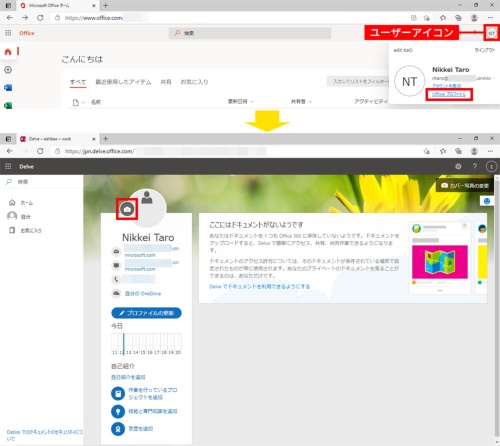Open Delve settings gear
The height and width of the screenshot is (446, 500).
(x=458, y=166)
